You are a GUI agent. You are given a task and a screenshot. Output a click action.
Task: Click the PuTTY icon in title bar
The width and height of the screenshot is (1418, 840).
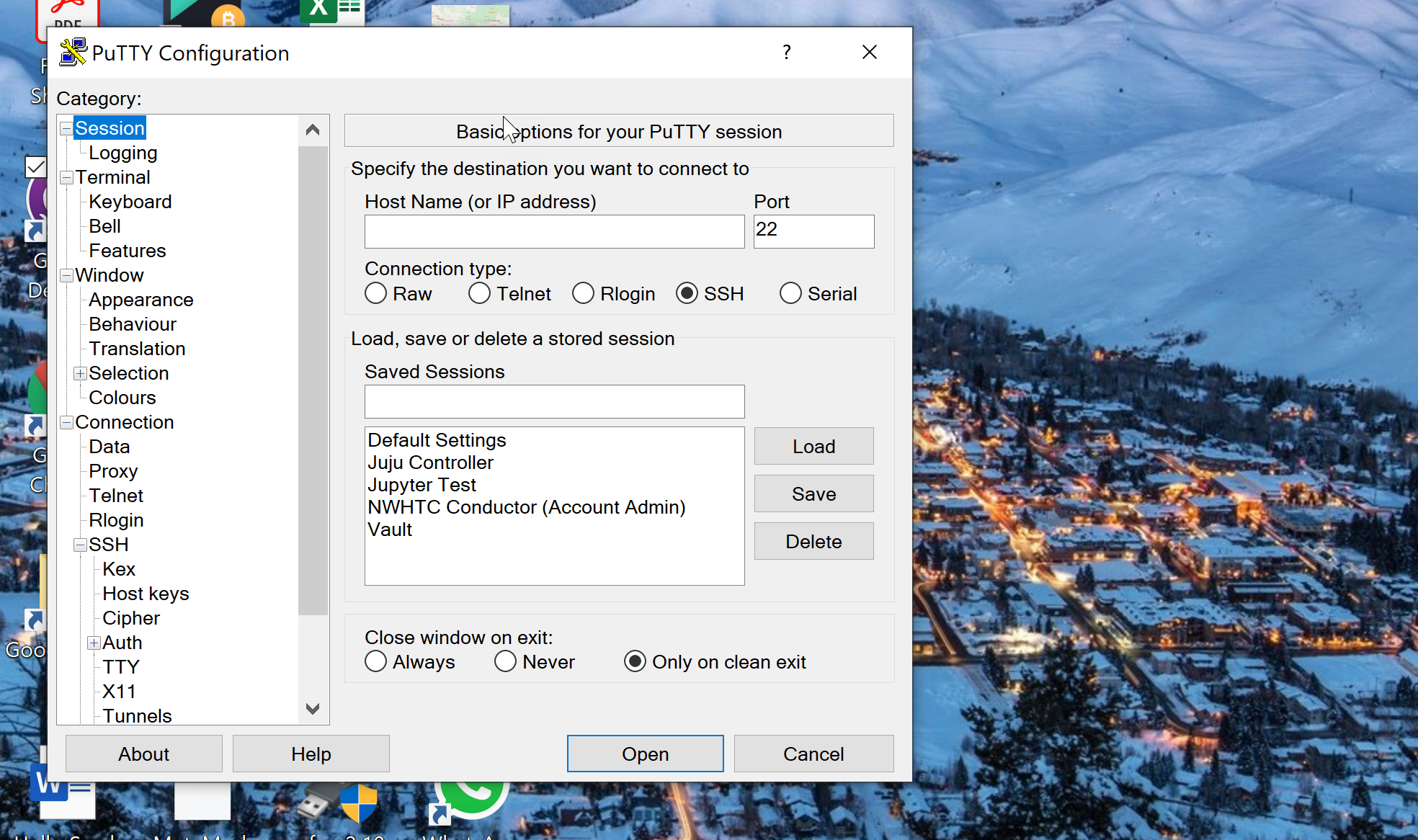73,53
